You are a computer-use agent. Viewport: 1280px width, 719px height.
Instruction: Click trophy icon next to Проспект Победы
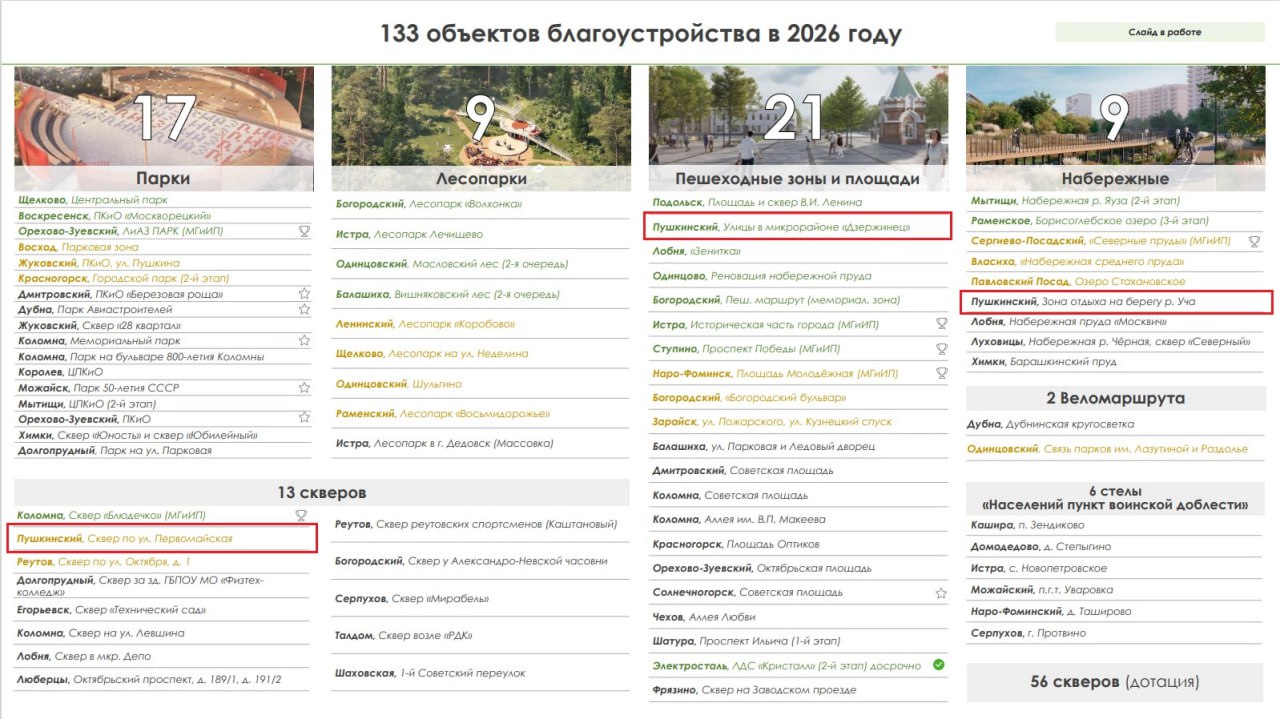pos(941,349)
